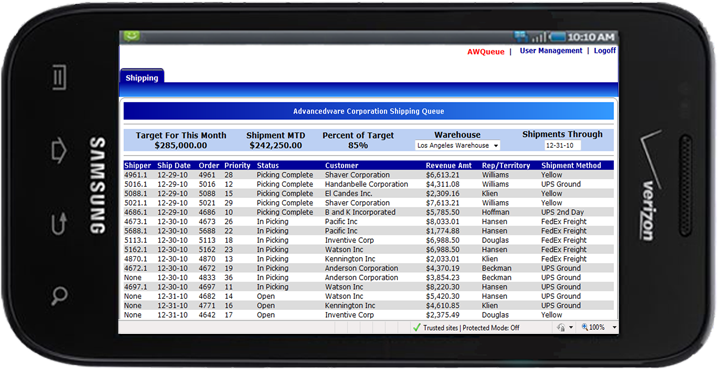Tap the green notification icon in status bar
718x369 pixels.
(x=131, y=36)
